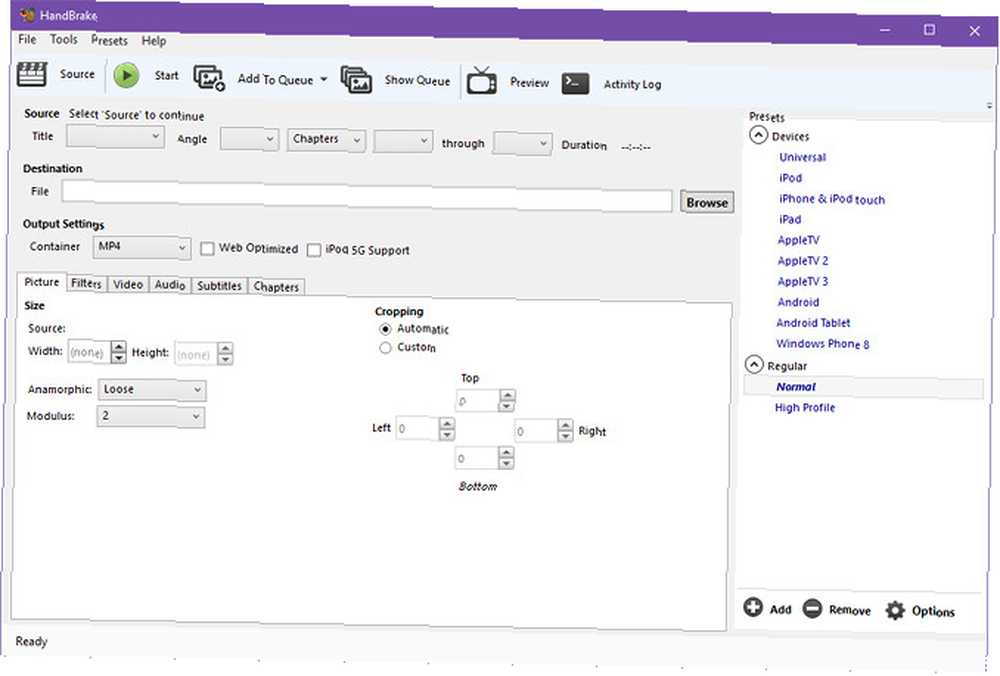Click the Preview television icon

pyautogui.click(x=482, y=81)
